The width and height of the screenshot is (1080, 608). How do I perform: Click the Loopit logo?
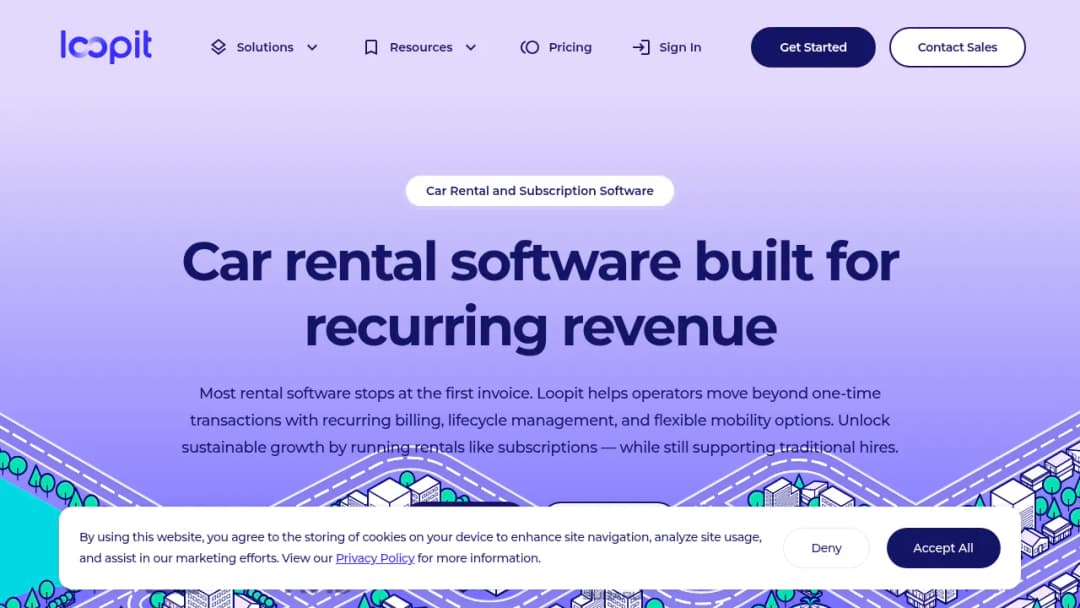[106, 46]
